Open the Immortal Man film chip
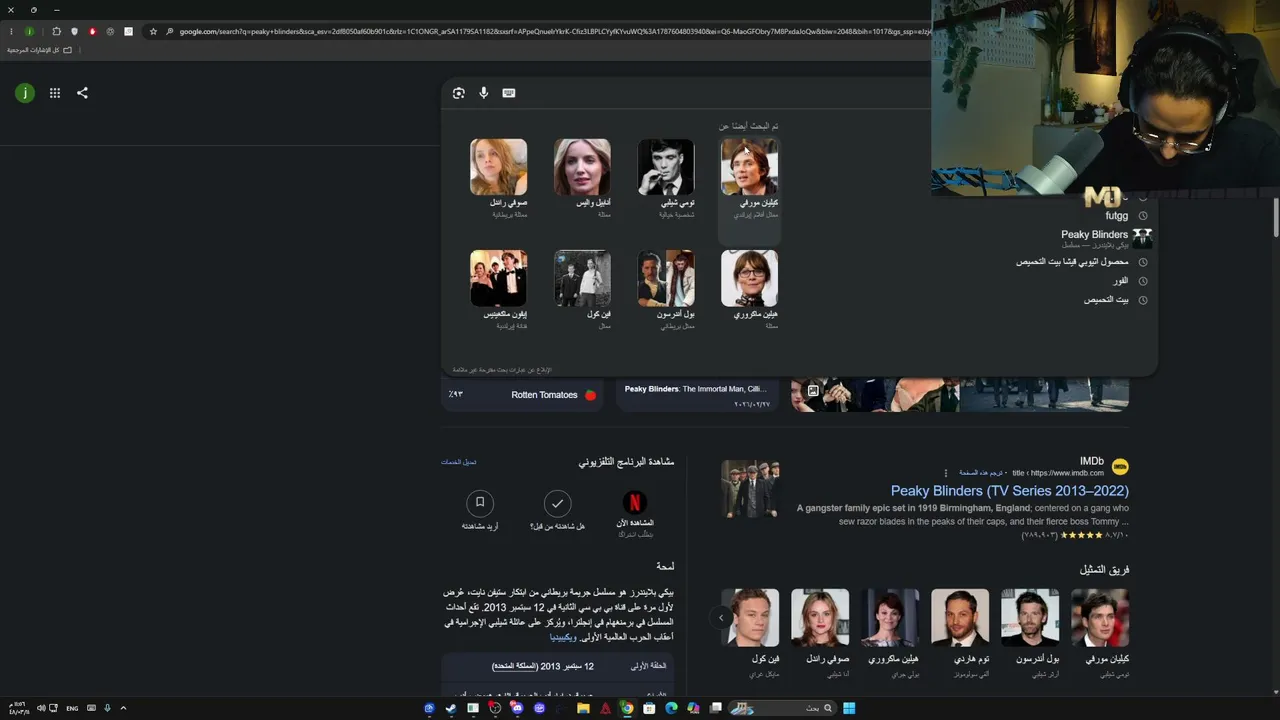 pyautogui.click(x=699, y=395)
